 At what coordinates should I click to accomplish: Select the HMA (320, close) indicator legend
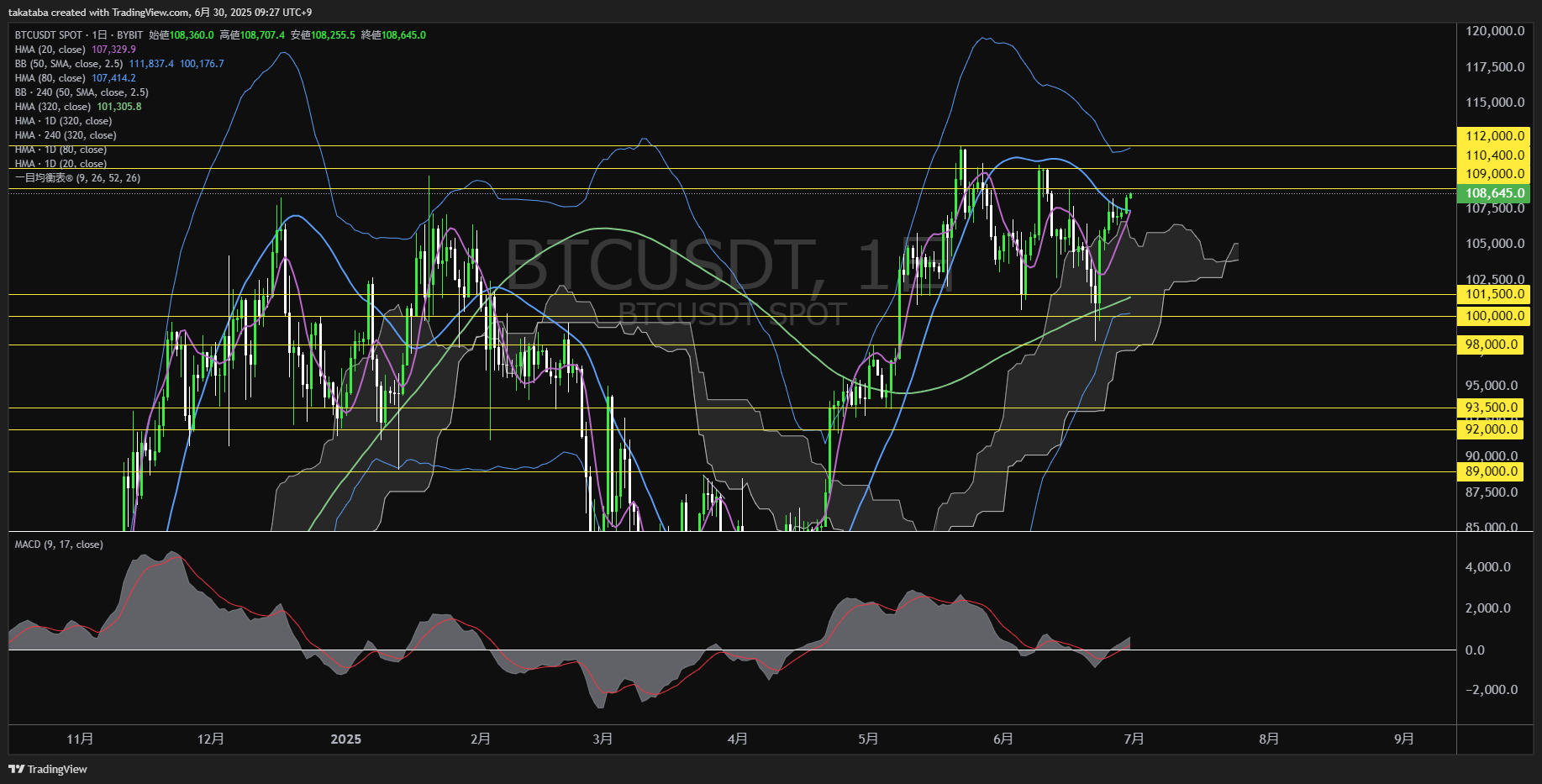(x=53, y=107)
